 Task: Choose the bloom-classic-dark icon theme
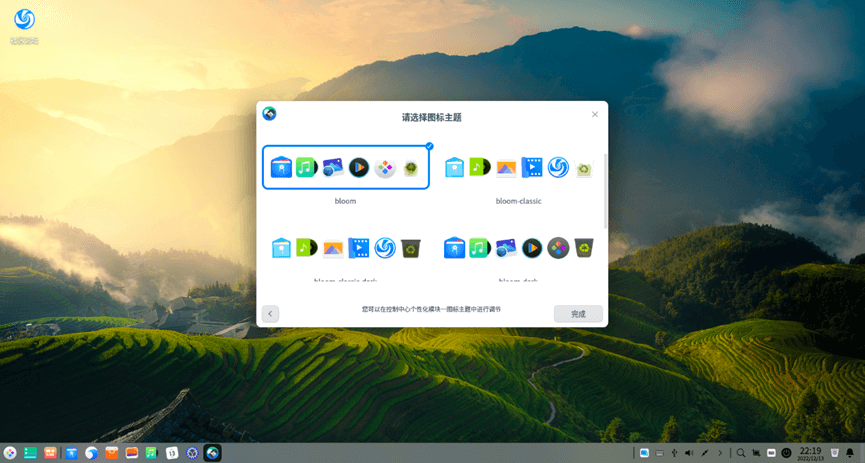(x=345, y=248)
